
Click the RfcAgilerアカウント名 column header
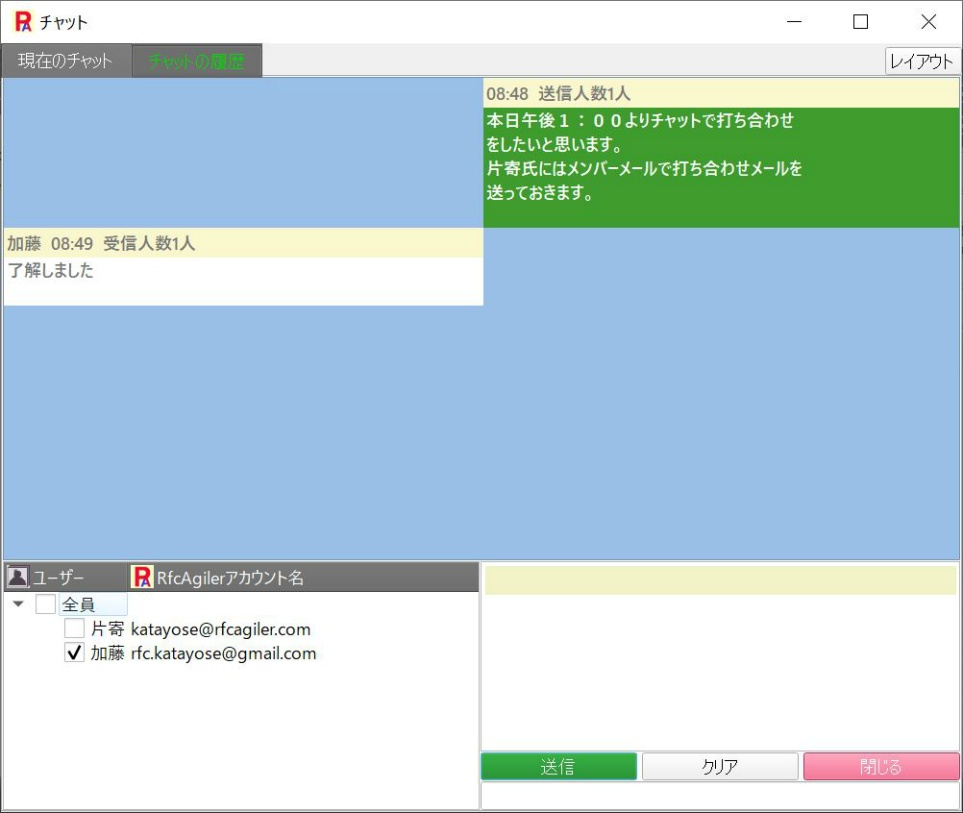(x=304, y=577)
